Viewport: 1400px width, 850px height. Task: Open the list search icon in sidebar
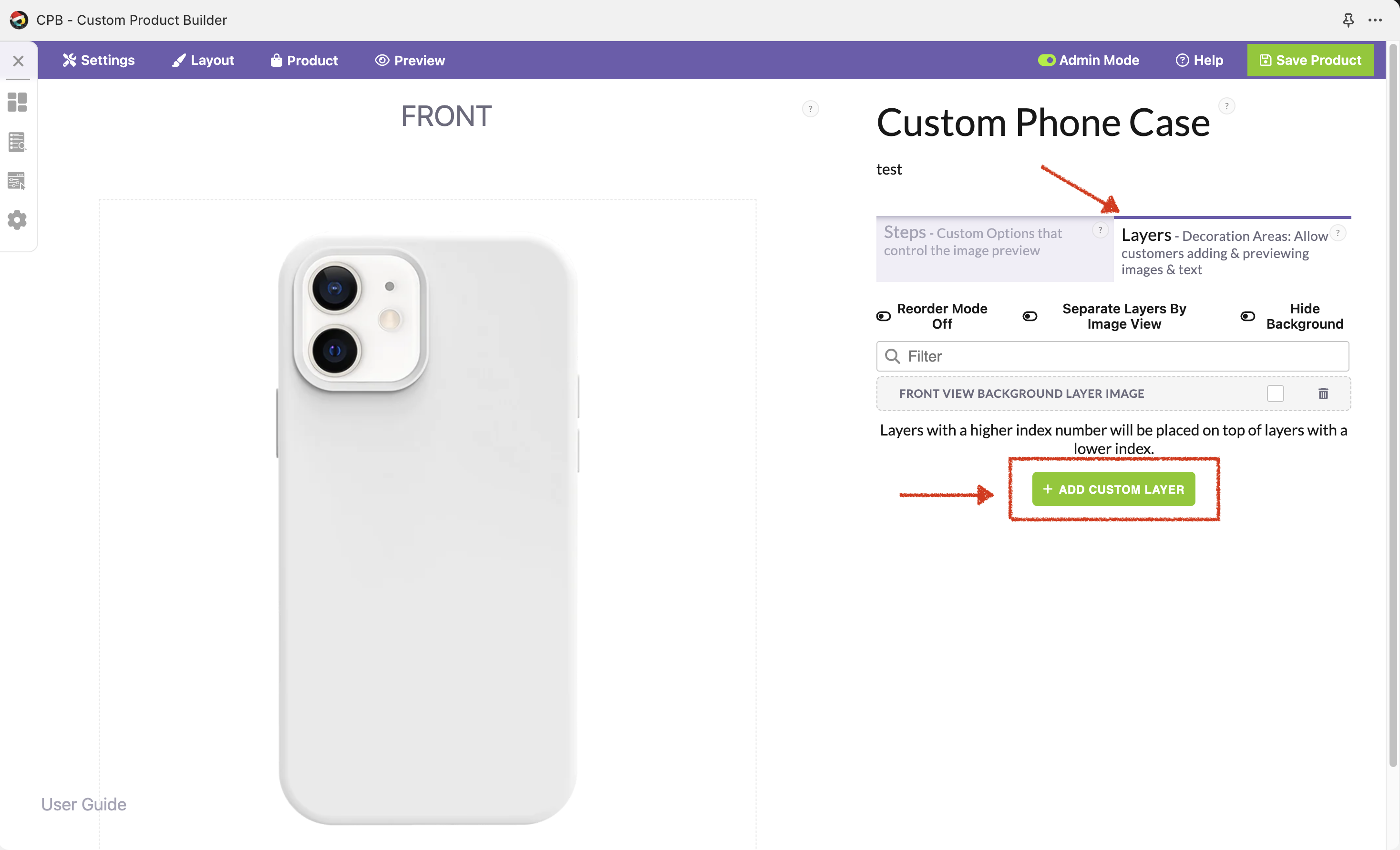click(x=17, y=142)
